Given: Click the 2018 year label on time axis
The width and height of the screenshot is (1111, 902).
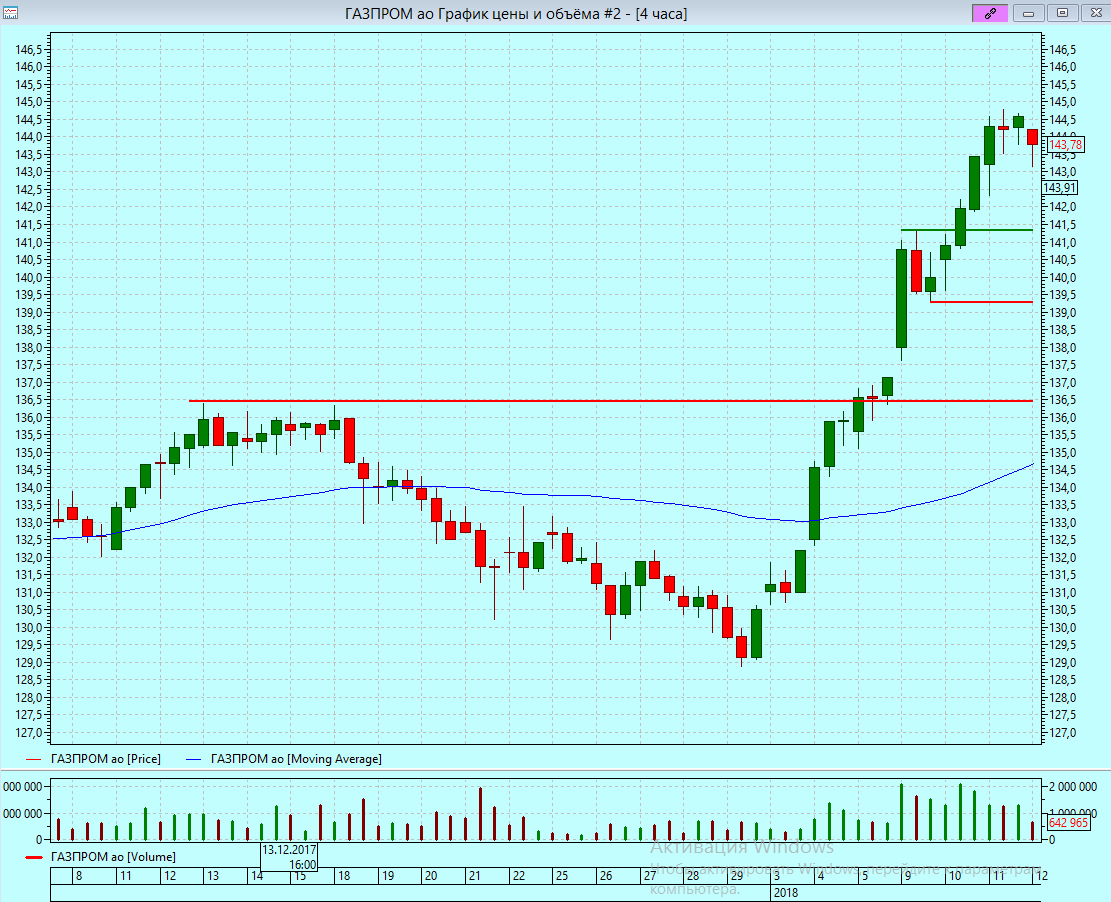Looking at the screenshot, I should pyautogui.click(x=786, y=892).
